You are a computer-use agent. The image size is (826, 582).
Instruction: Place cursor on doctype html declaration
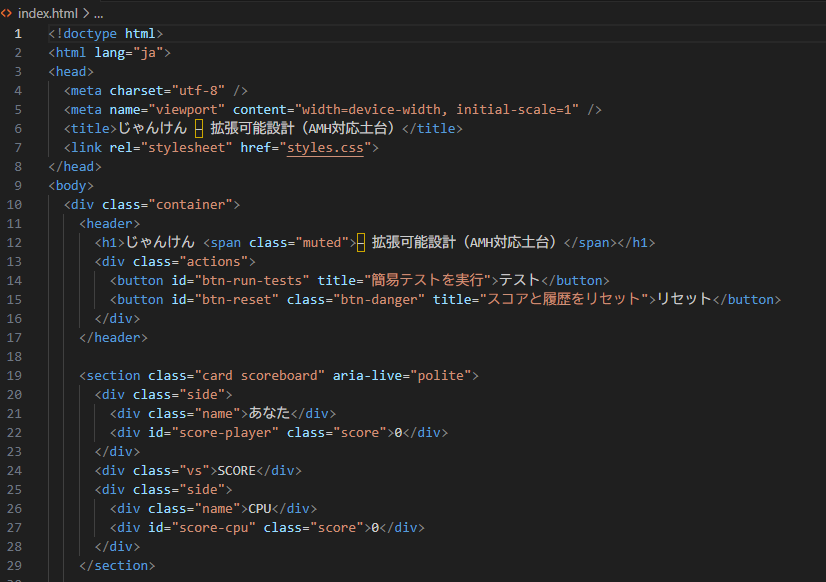coord(106,34)
